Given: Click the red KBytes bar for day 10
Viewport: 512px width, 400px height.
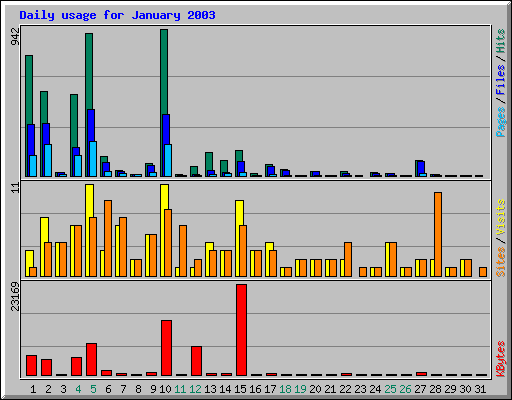Looking at the screenshot, I should (166, 348).
